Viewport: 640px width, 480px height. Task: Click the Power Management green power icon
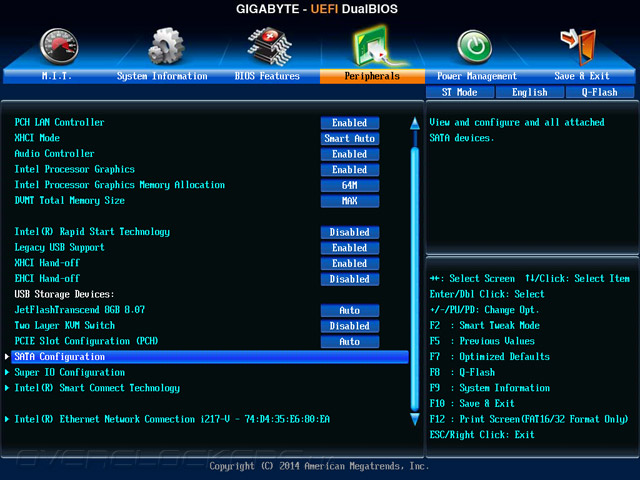[474, 47]
